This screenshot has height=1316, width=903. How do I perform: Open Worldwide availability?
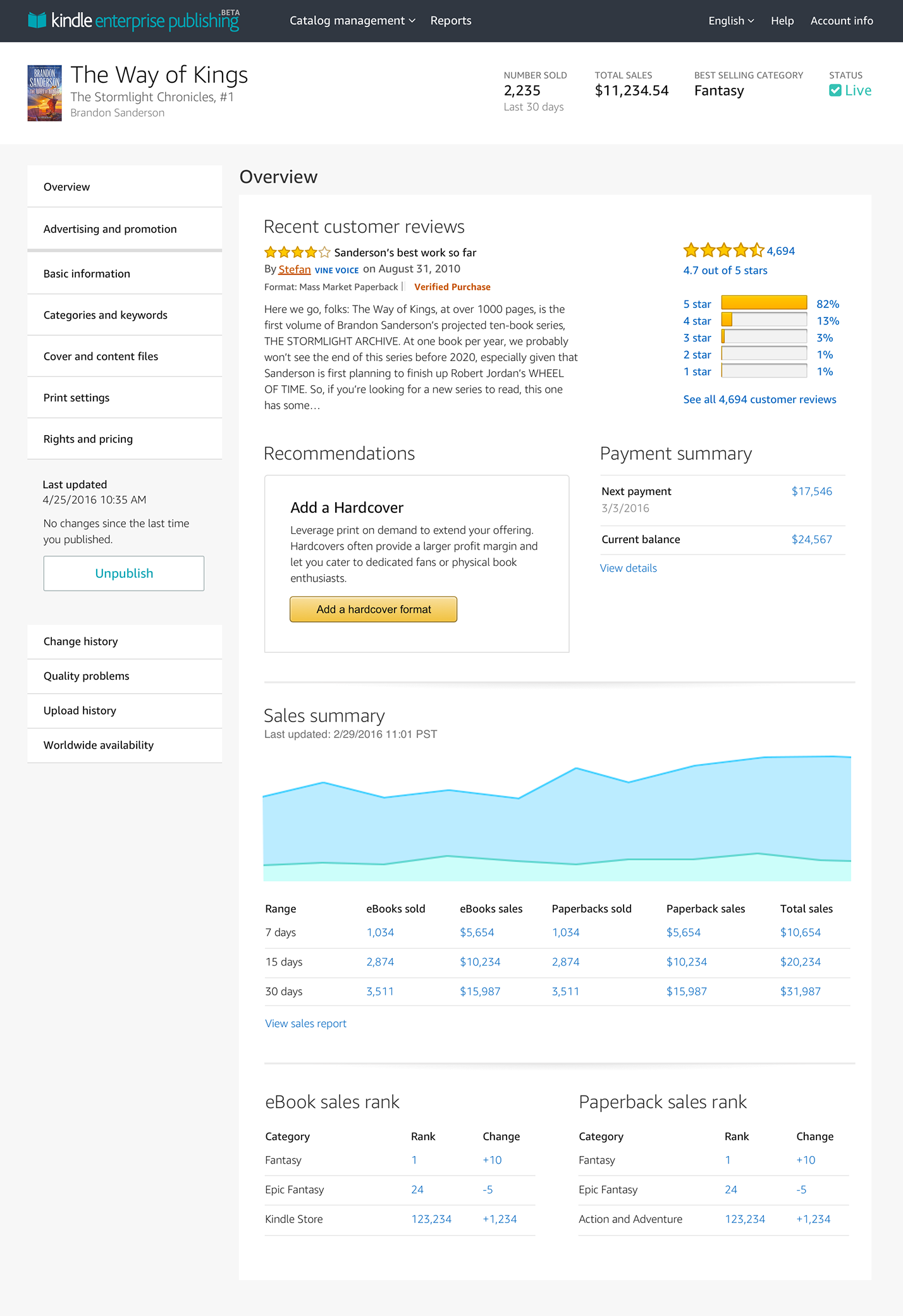click(x=125, y=745)
